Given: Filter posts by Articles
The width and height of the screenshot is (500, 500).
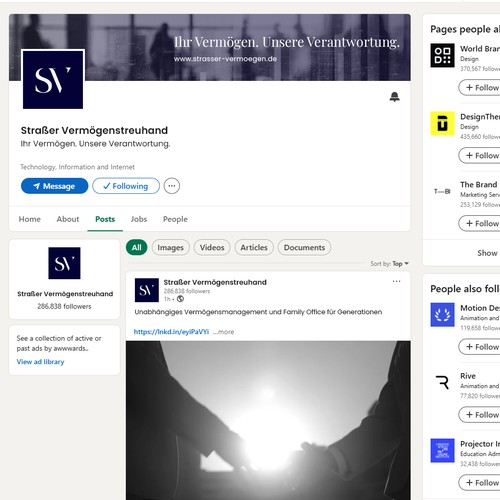Looking at the screenshot, I should click(254, 248).
